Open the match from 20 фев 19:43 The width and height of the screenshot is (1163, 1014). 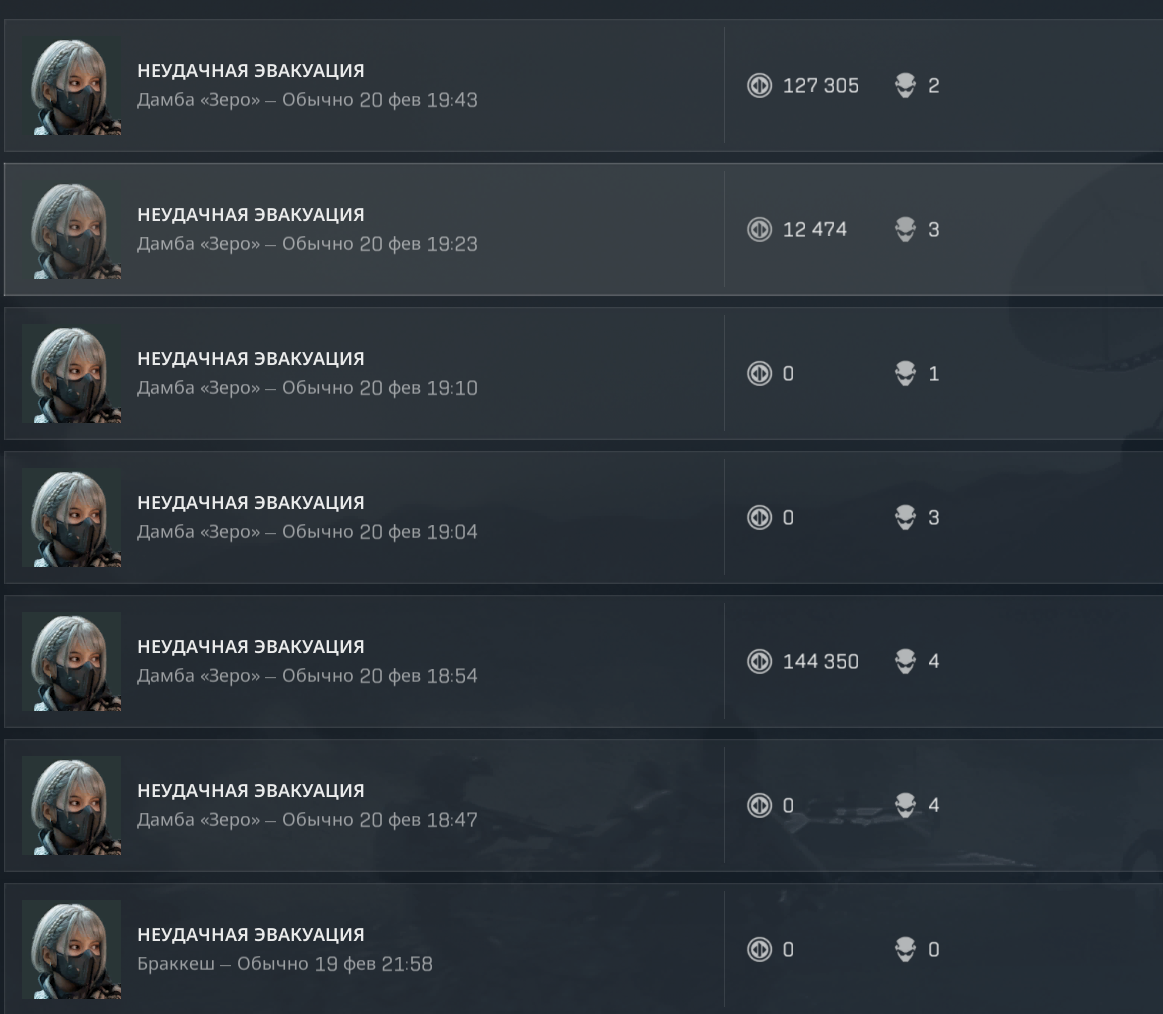[583, 85]
